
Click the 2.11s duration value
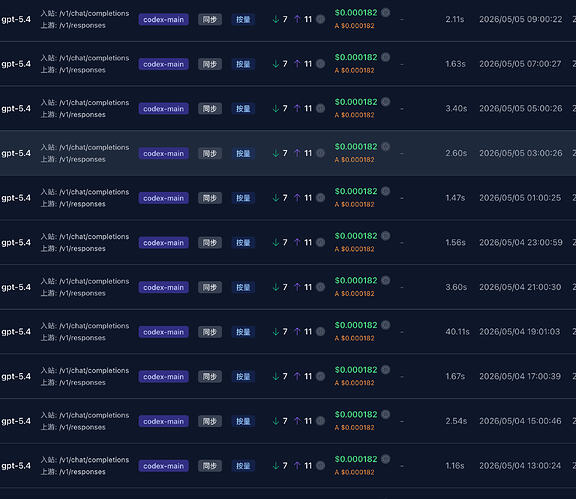455,19
